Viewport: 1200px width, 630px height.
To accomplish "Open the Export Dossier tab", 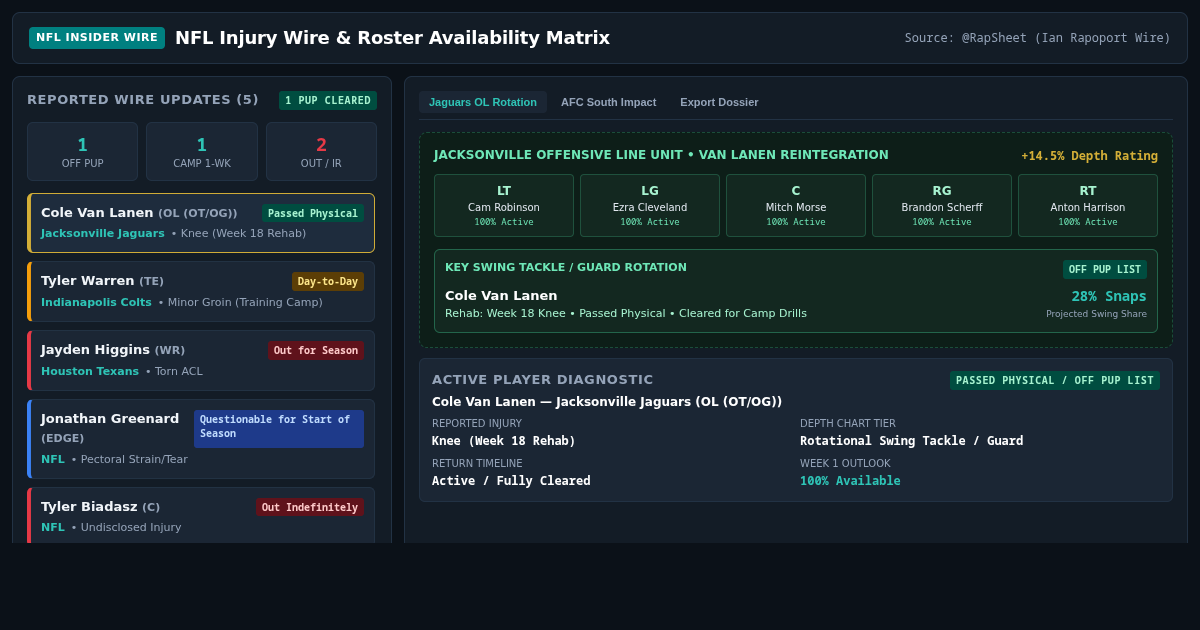I will pos(719,102).
